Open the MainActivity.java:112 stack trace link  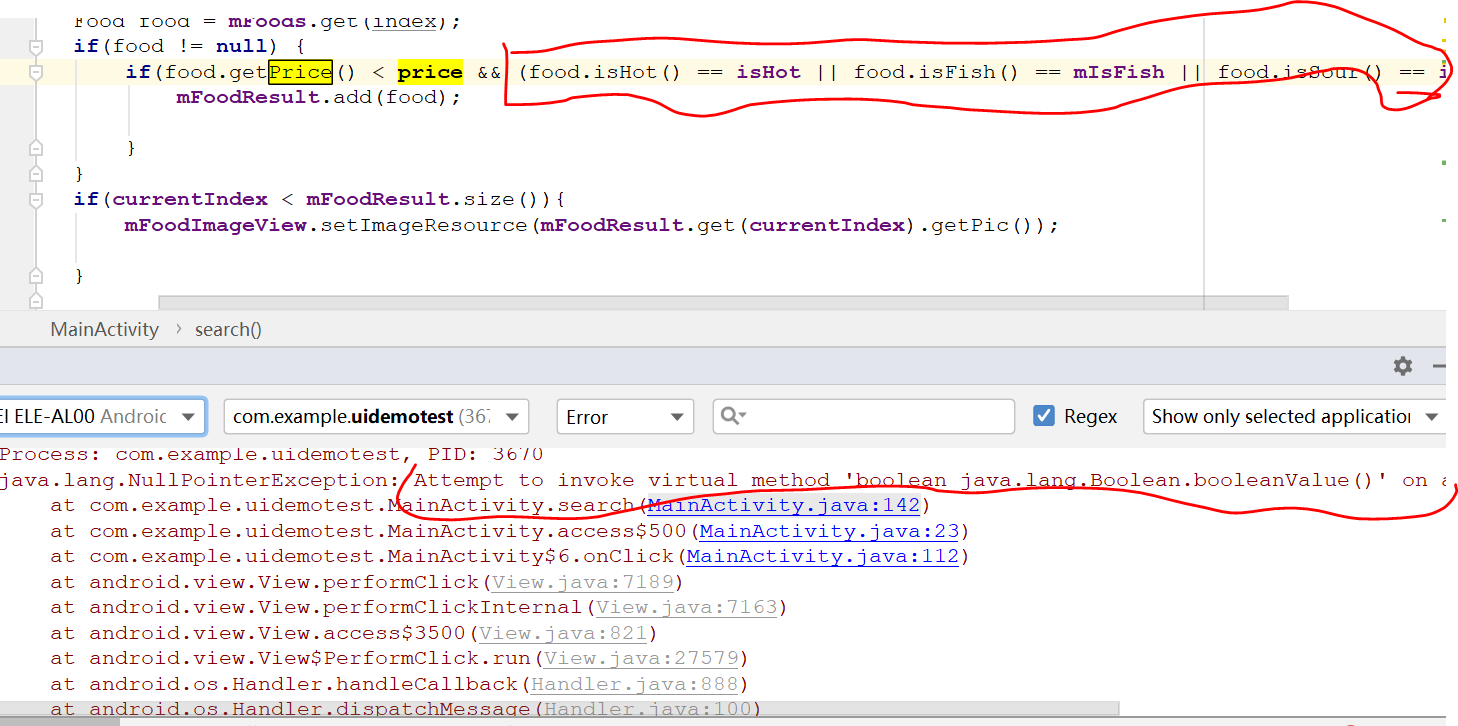[x=822, y=556]
